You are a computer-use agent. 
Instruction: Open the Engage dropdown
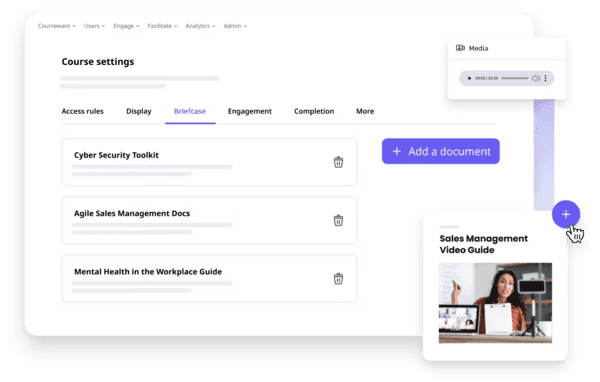(x=126, y=26)
